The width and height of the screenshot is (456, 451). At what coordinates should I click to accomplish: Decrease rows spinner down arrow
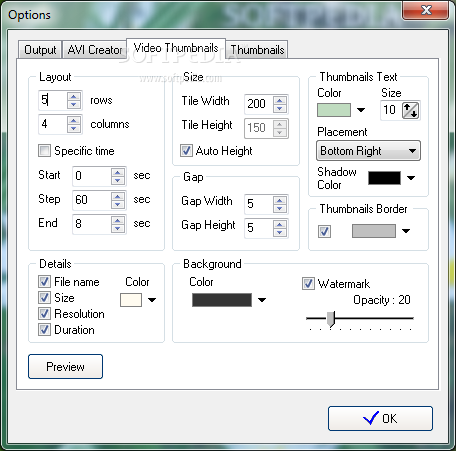(x=74, y=104)
